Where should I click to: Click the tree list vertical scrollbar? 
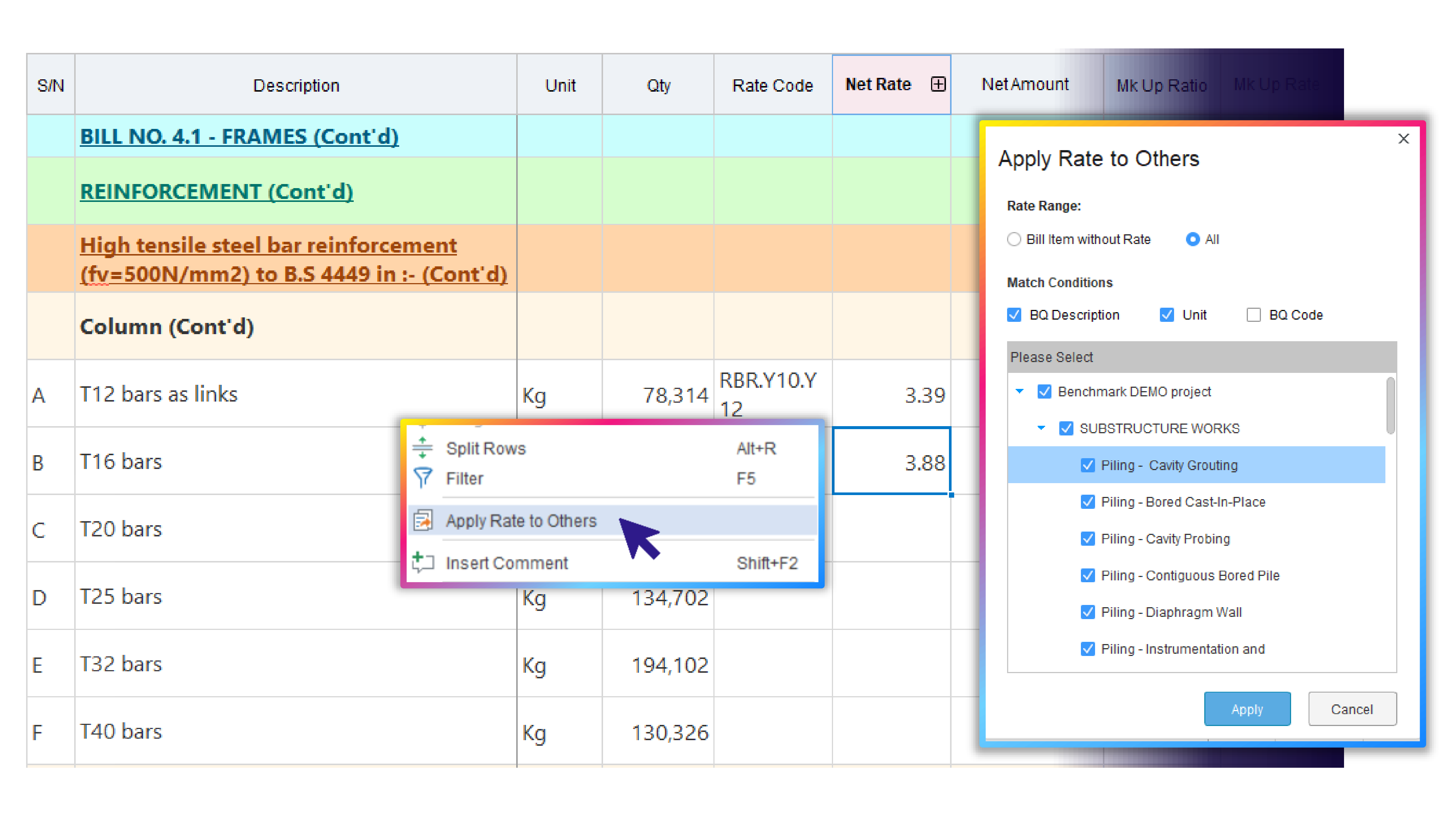pos(1390,406)
